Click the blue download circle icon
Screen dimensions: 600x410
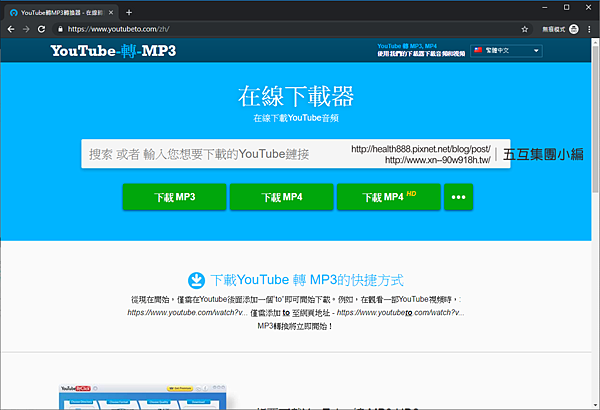196,280
